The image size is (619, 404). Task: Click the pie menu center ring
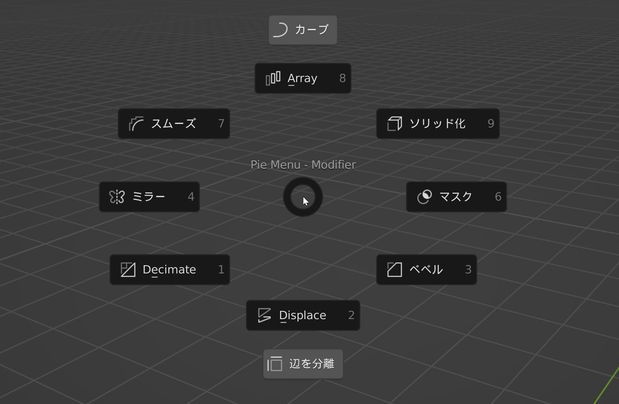(x=303, y=197)
